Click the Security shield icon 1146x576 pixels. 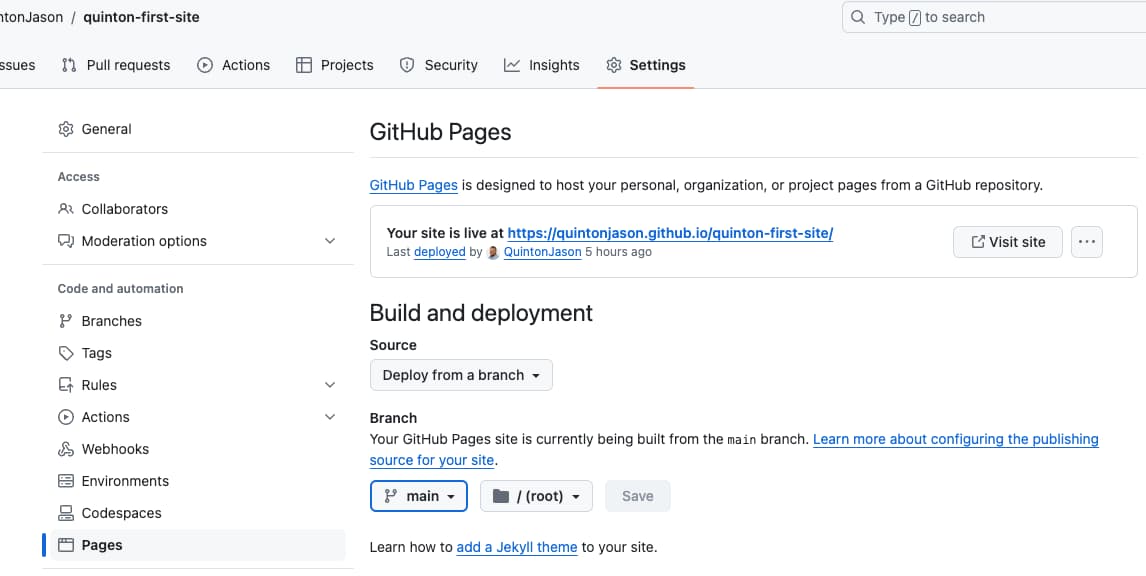pos(407,65)
